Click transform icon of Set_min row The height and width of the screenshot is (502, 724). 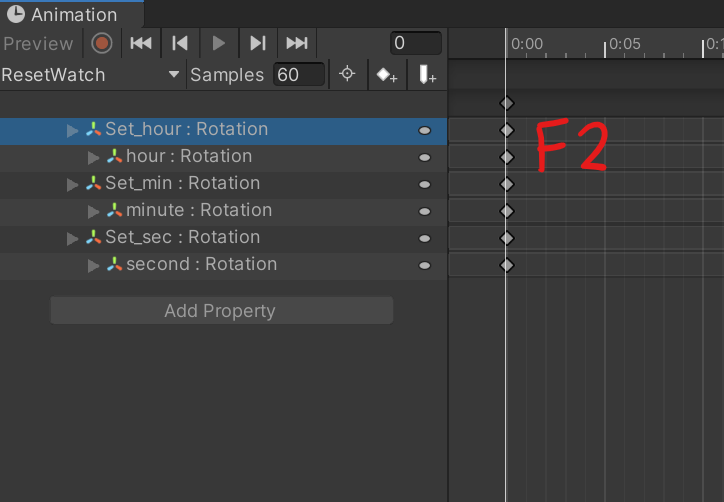coord(93,183)
